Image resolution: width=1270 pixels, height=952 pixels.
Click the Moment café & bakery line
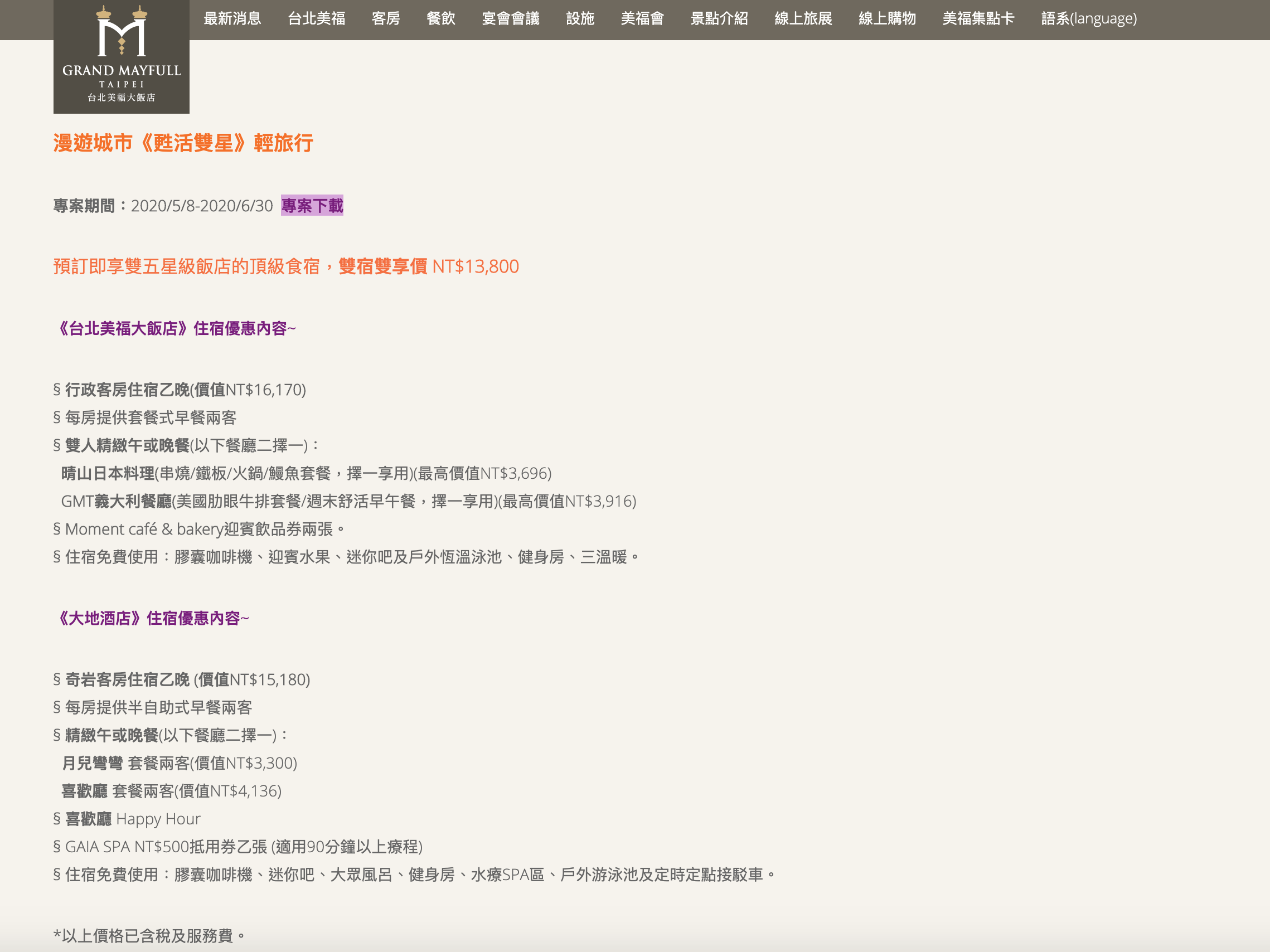click(x=199, y=529)
